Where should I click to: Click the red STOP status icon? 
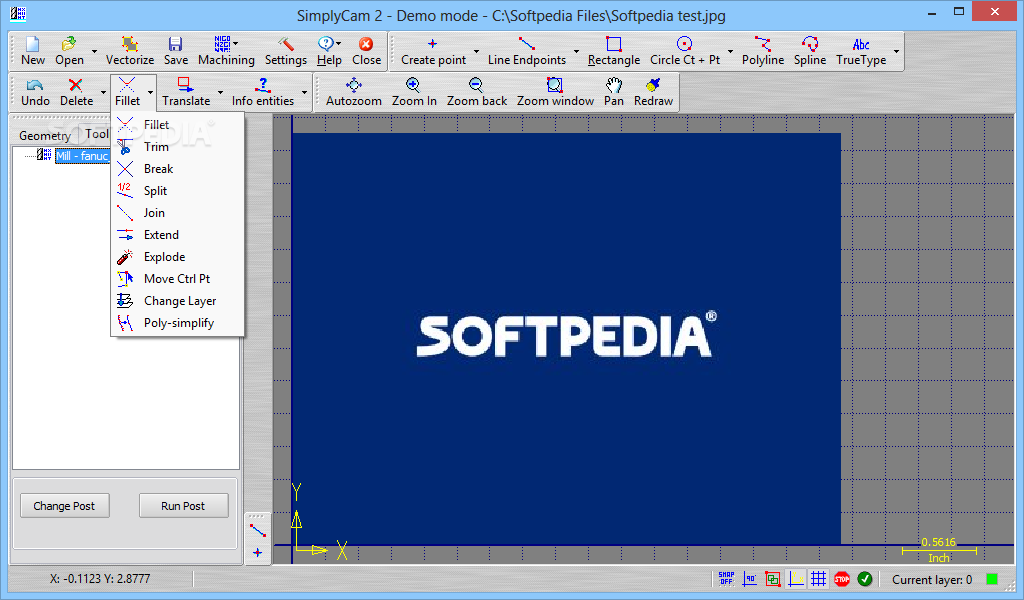coord(842,578)
